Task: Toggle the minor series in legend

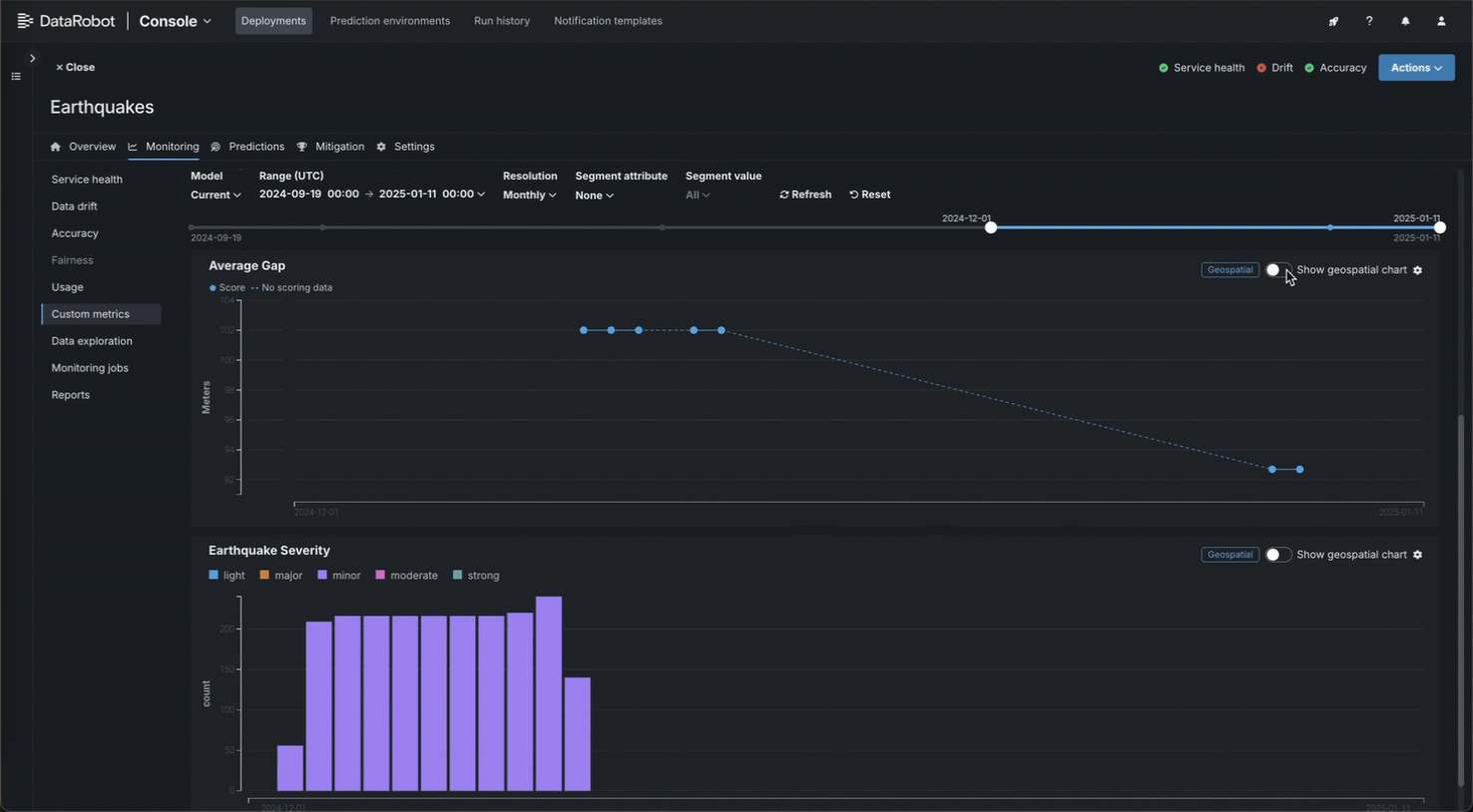Action: 338,576
